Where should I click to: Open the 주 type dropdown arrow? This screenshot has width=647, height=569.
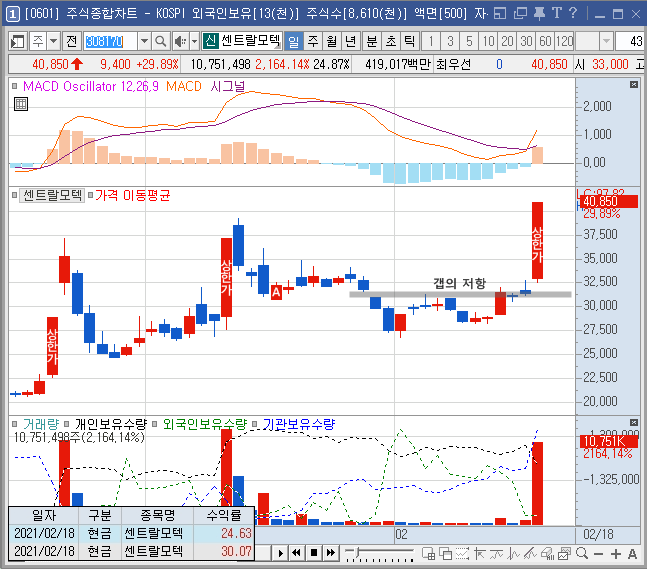click(54, 41)
